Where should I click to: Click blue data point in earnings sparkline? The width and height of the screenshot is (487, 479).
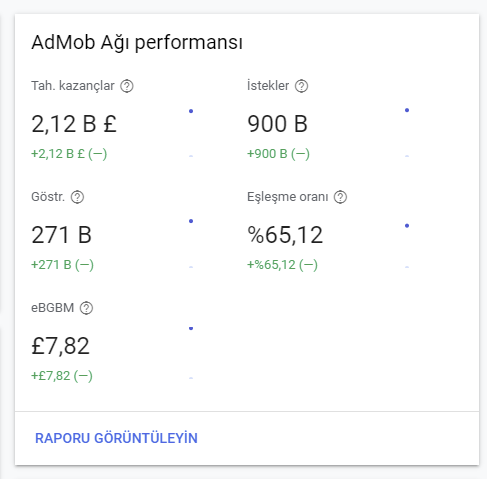click(x=191, y=111)
